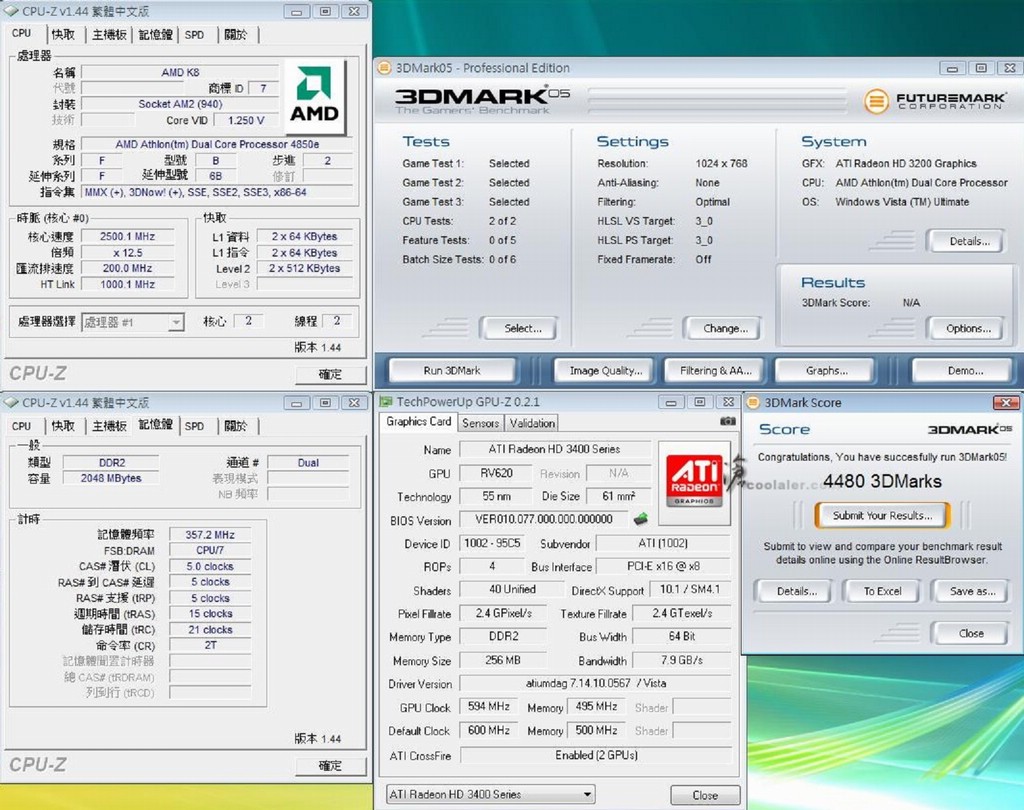Click the 3DMARK05 logo in the Score dialog
Screen dimensions: 1024x810
(970, 429)
